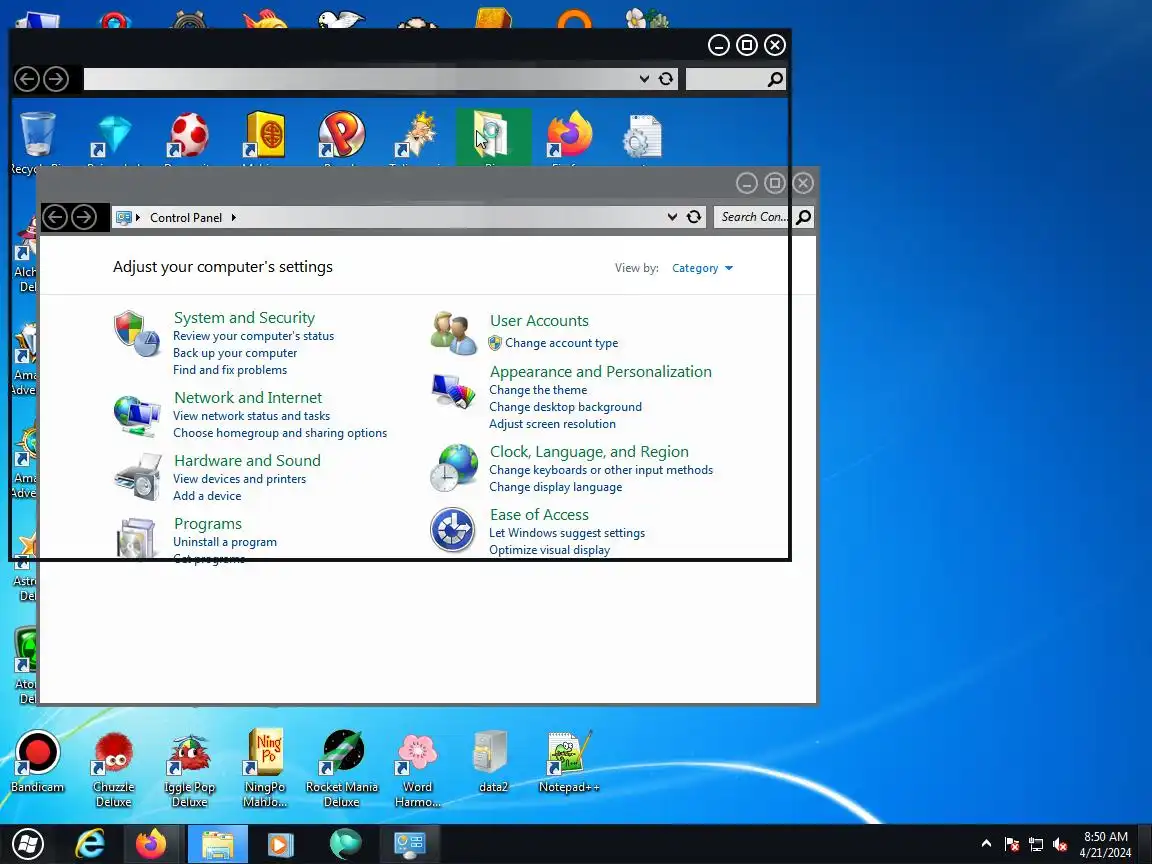Click Choose homegroup and sharing options
Image resolution: width=1152 pixels, height=864 pixels.
(280, 433)
